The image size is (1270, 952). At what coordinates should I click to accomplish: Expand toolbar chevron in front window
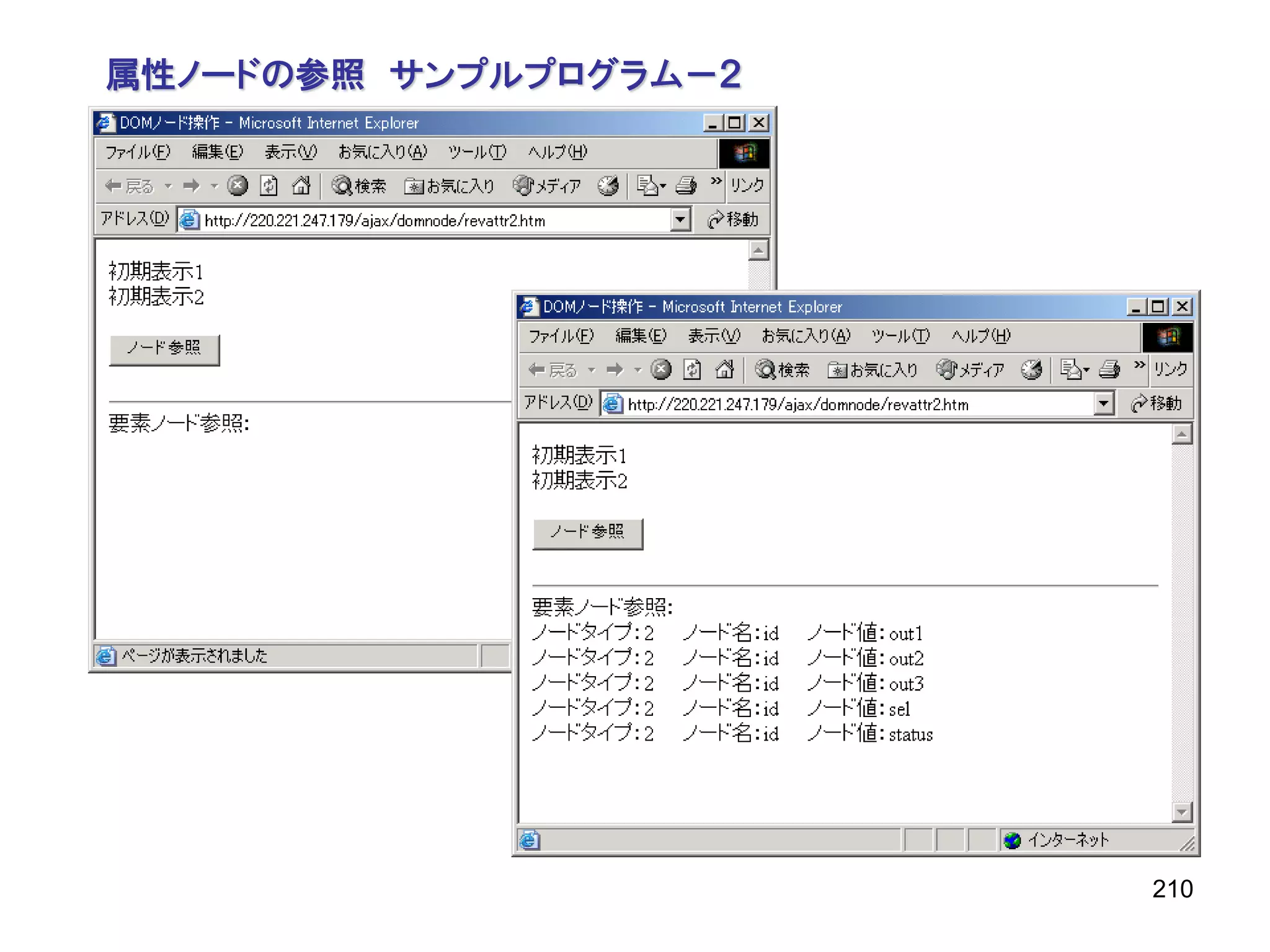[1140, 365]
